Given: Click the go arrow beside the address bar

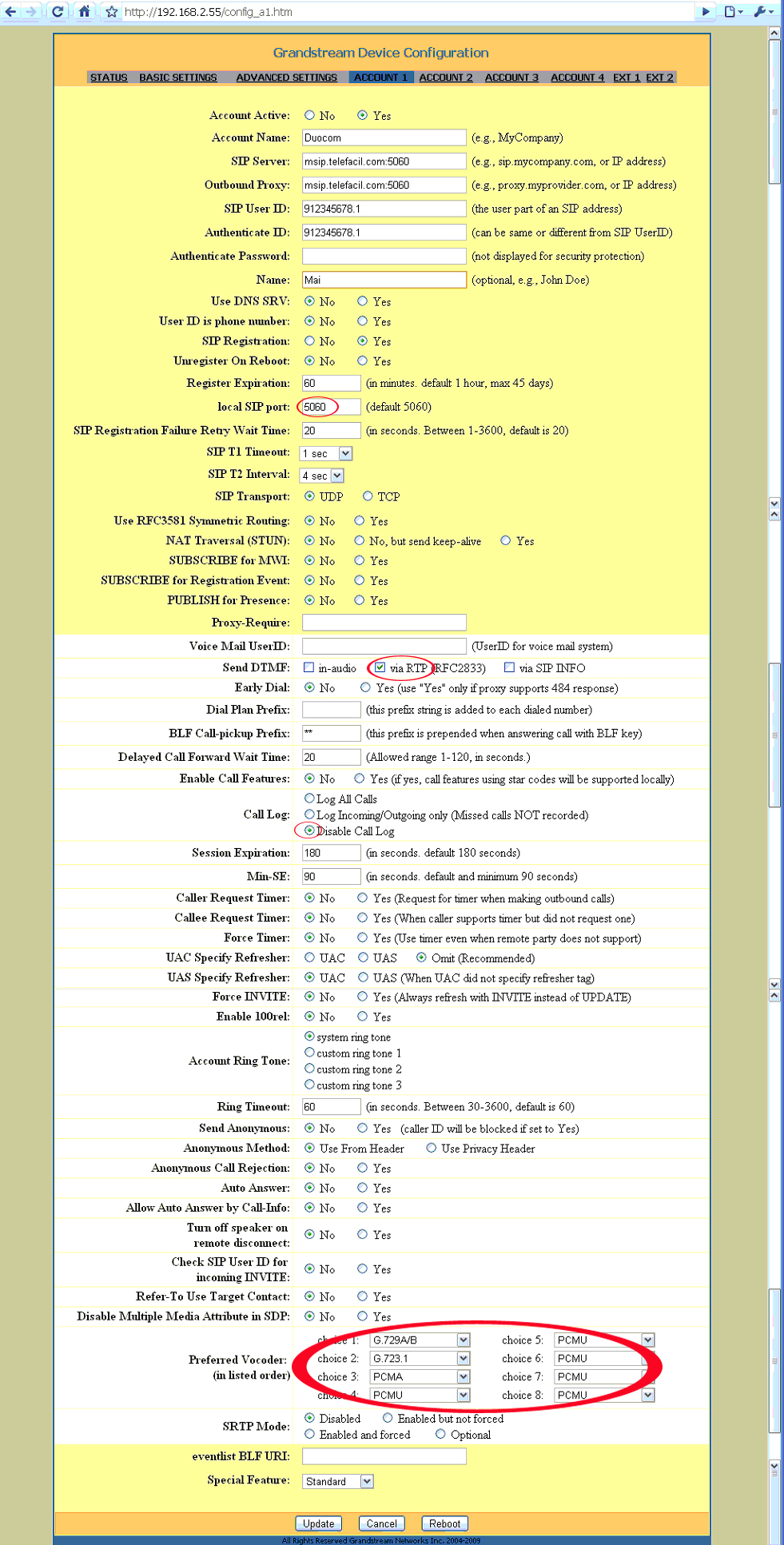Looking at the screenshot, I should [705, 11].
